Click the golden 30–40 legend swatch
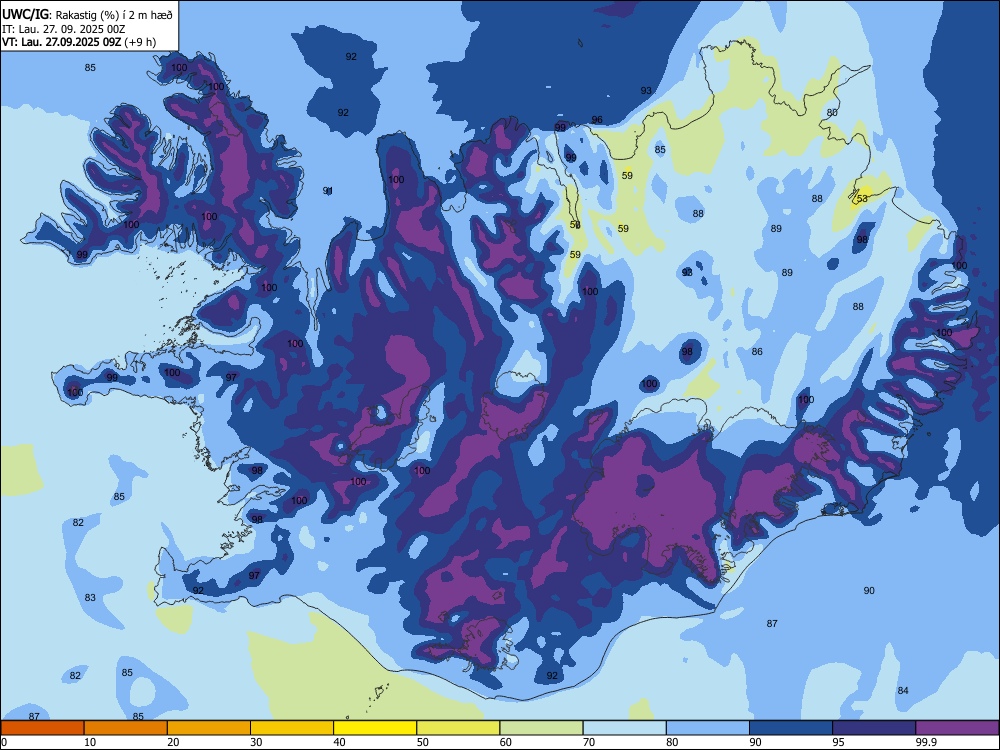1000x750 pixels. click(x=292, y=728)
